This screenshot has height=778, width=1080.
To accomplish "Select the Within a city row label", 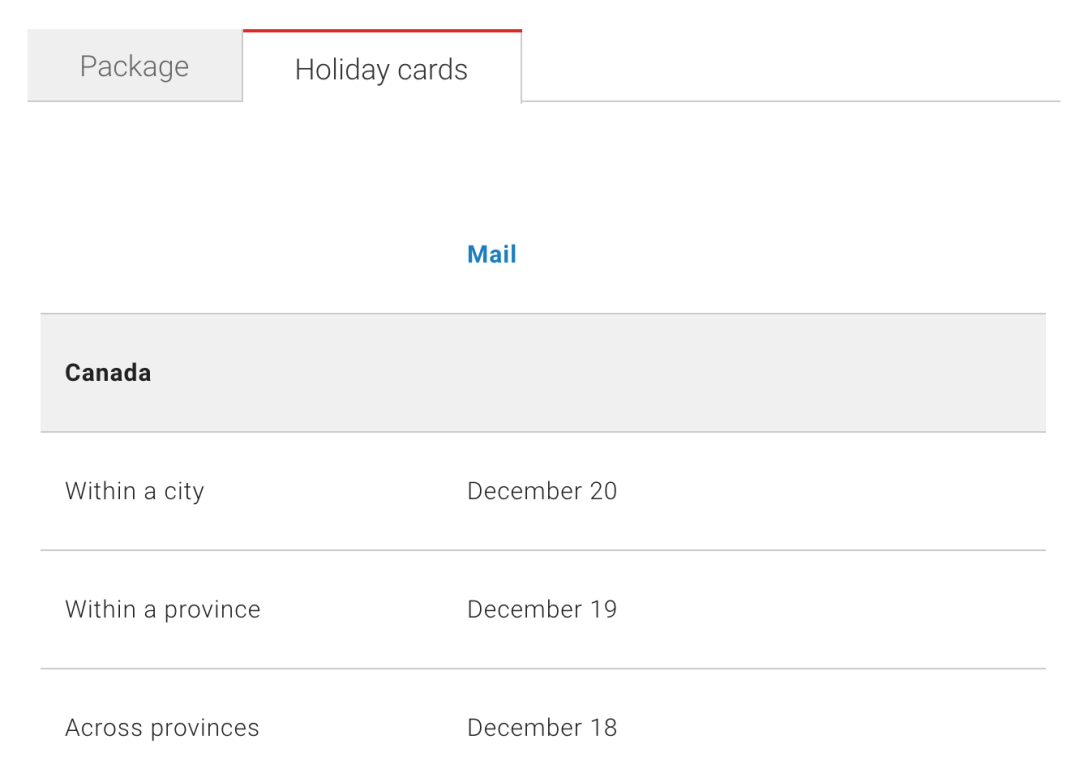I will point(135,492).
